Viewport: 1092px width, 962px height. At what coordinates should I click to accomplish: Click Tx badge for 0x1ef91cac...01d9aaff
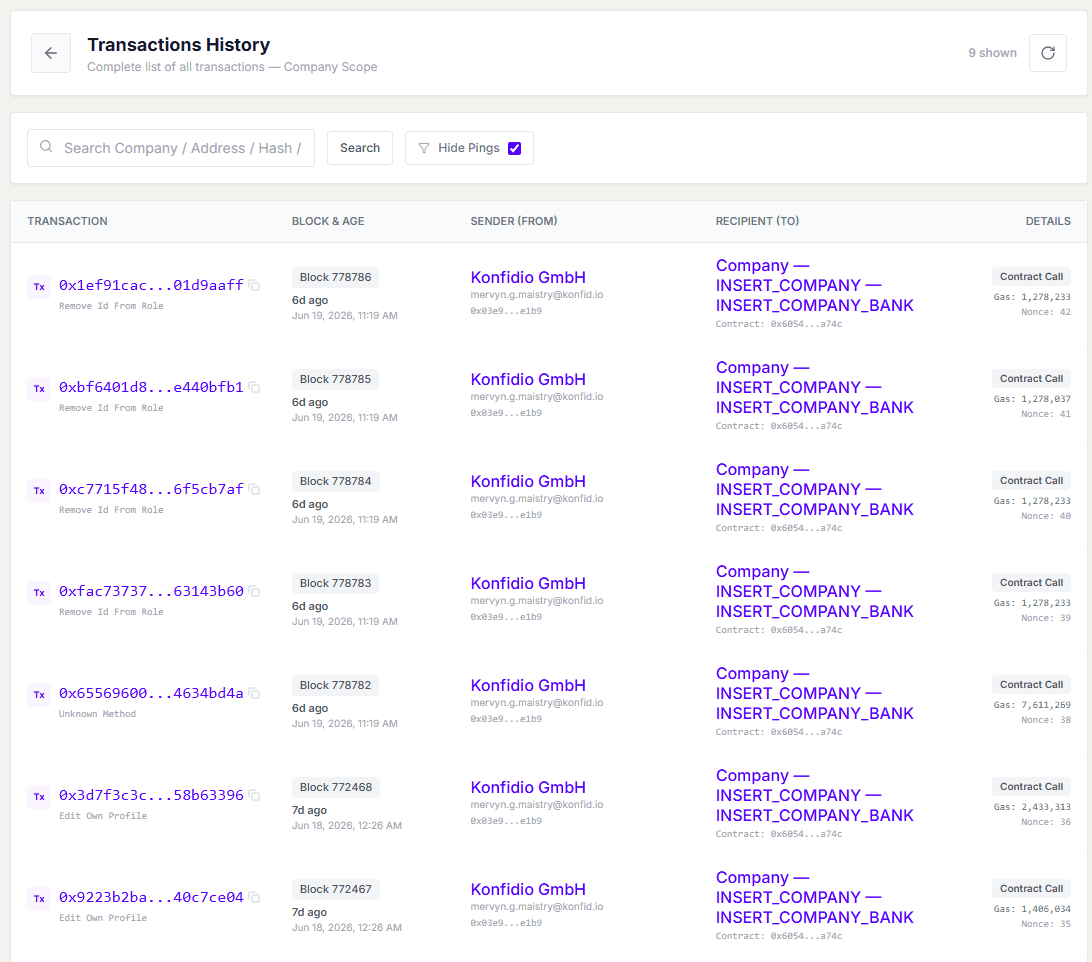click(x=39, y=286)
